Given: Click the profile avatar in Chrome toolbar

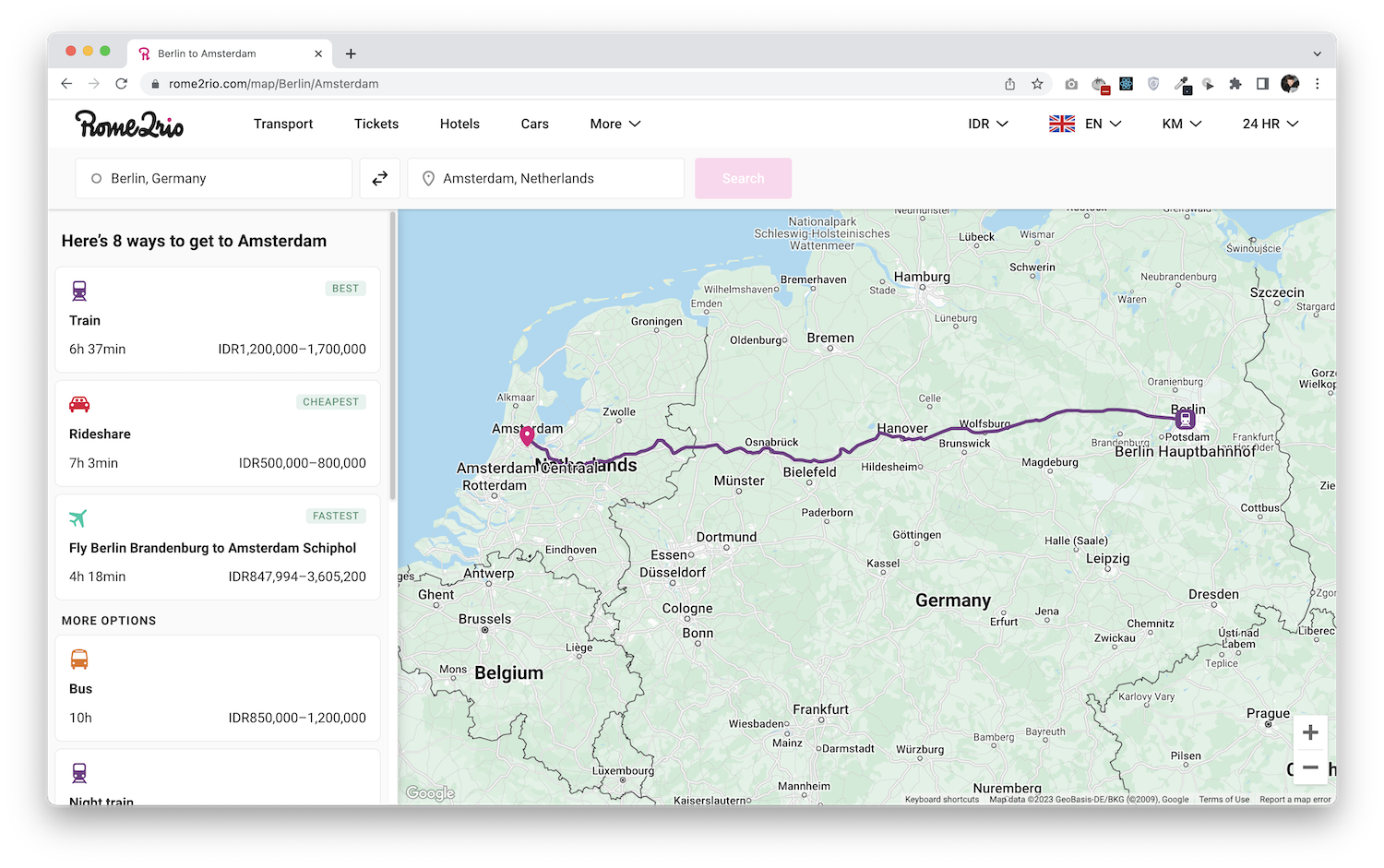Looking at the screenshot, I should (1290, 84).
